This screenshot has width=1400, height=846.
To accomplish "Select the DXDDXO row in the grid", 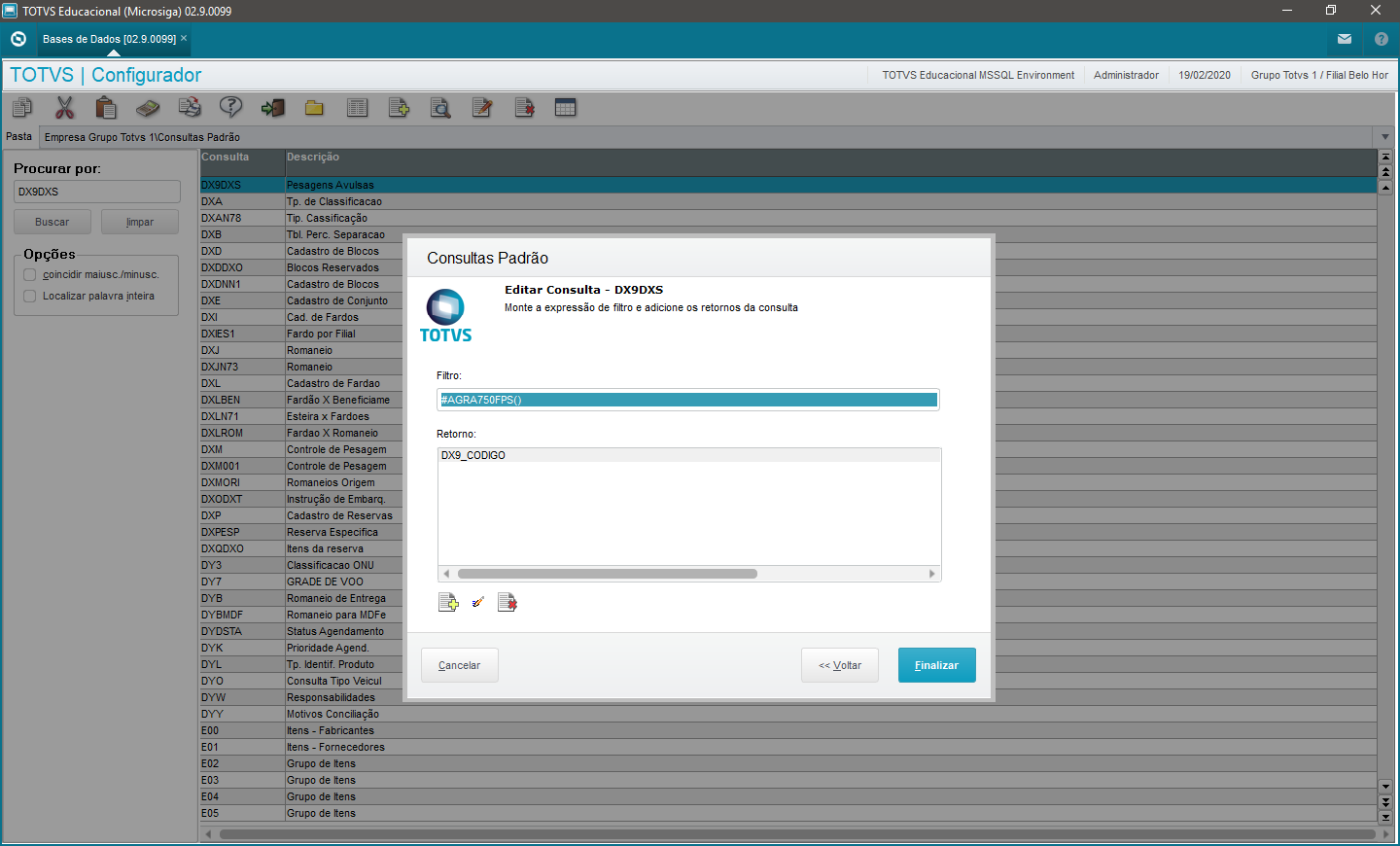I will (787, 267).
